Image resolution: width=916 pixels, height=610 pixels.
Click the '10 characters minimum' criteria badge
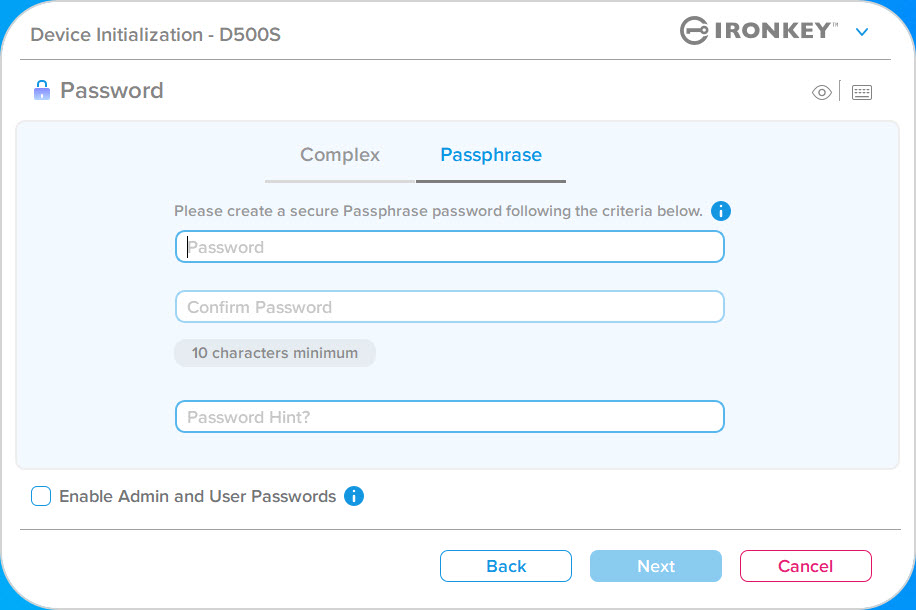[275, 353]
